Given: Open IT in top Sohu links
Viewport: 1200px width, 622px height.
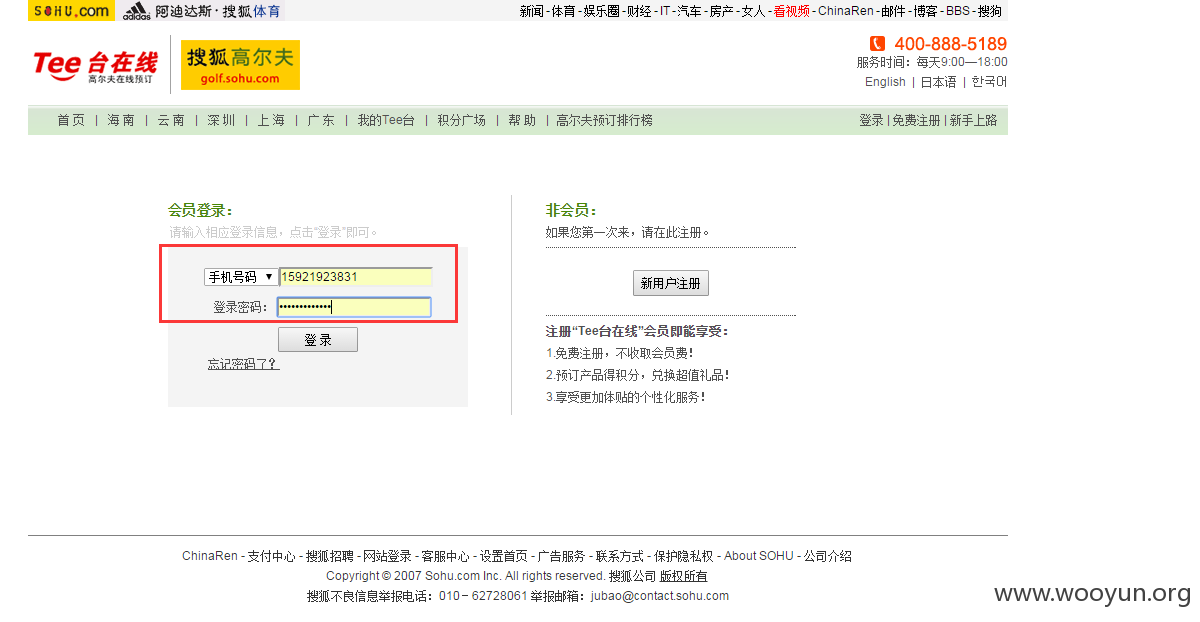Looking at the screenshot, I should (x=665, y=11).
